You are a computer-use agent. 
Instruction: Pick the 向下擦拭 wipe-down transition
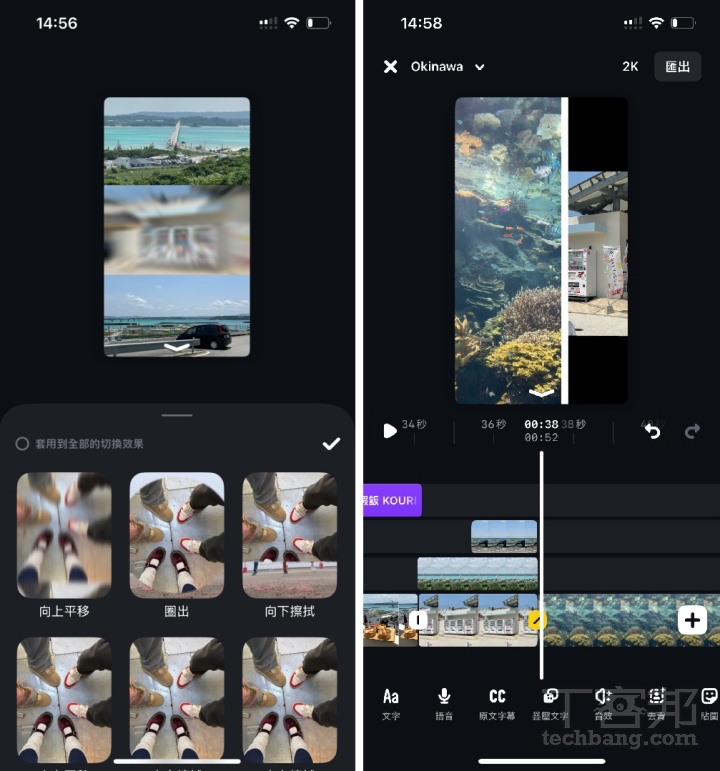(290, 535)
